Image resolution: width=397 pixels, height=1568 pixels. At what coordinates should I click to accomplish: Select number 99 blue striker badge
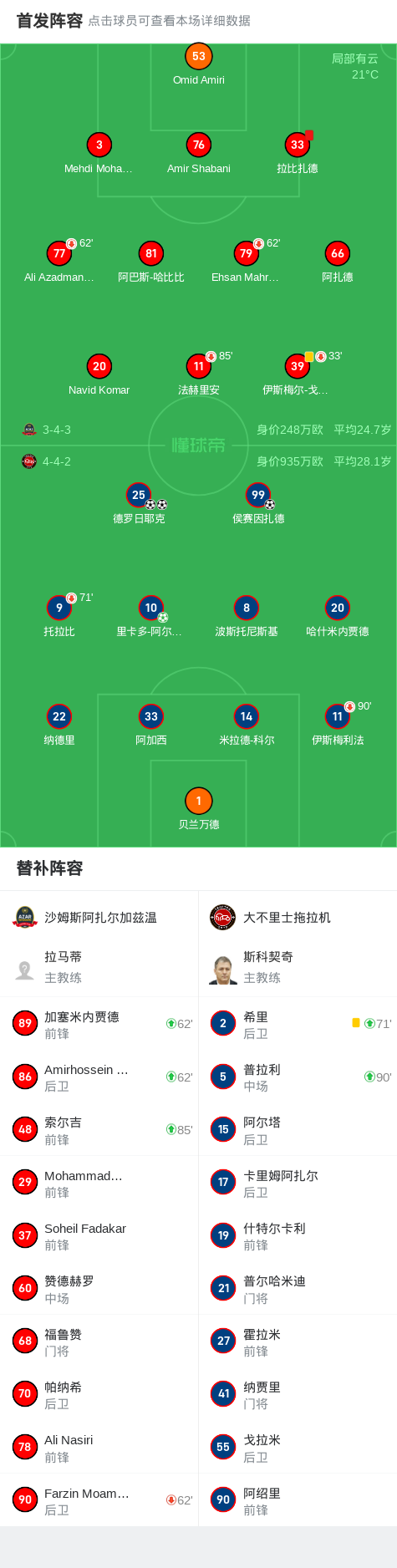tap(258, 495)
